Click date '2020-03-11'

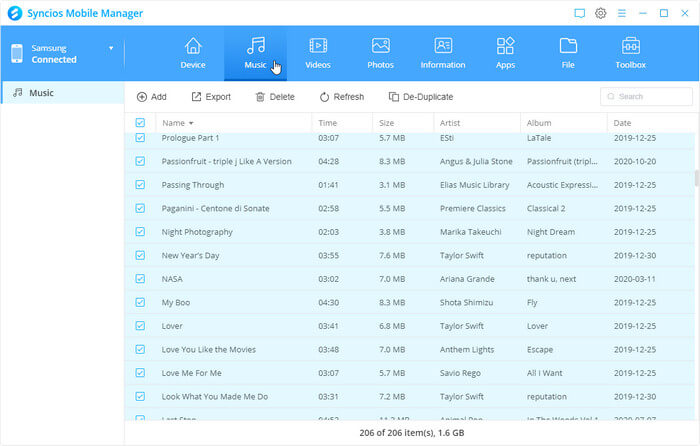coord(635,279)
